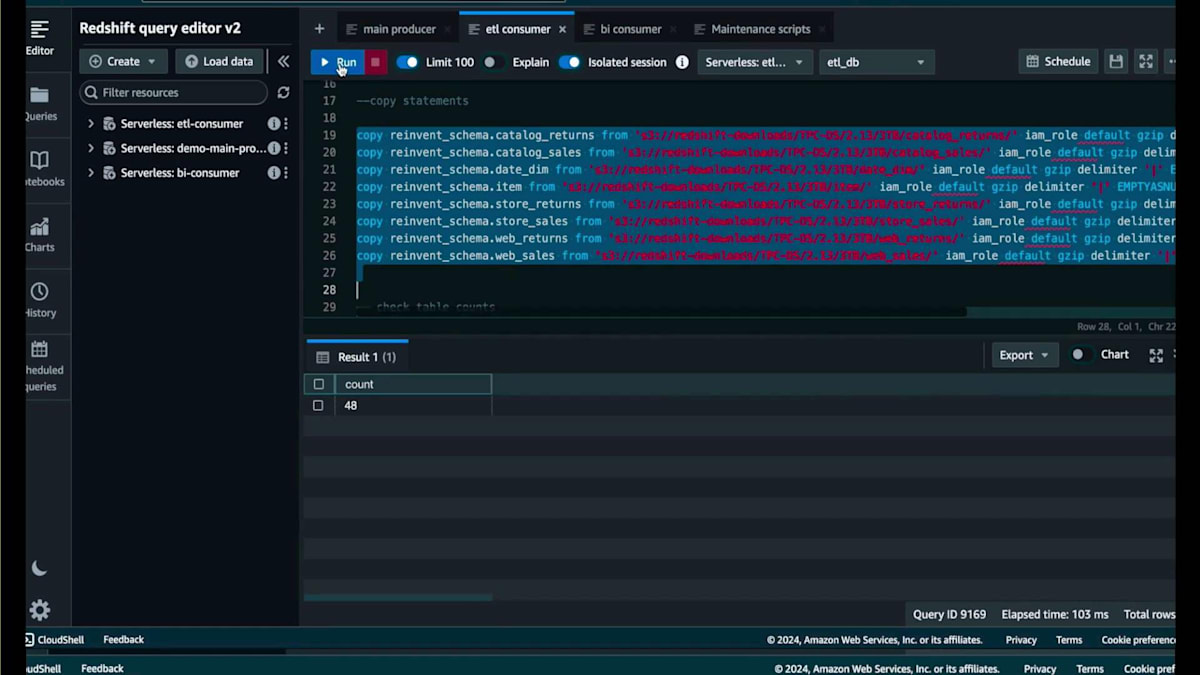The height and width of the screenshot is (675, 1200).
Task: Click the Query ID 9169 status text
Action: pos(949,614)
